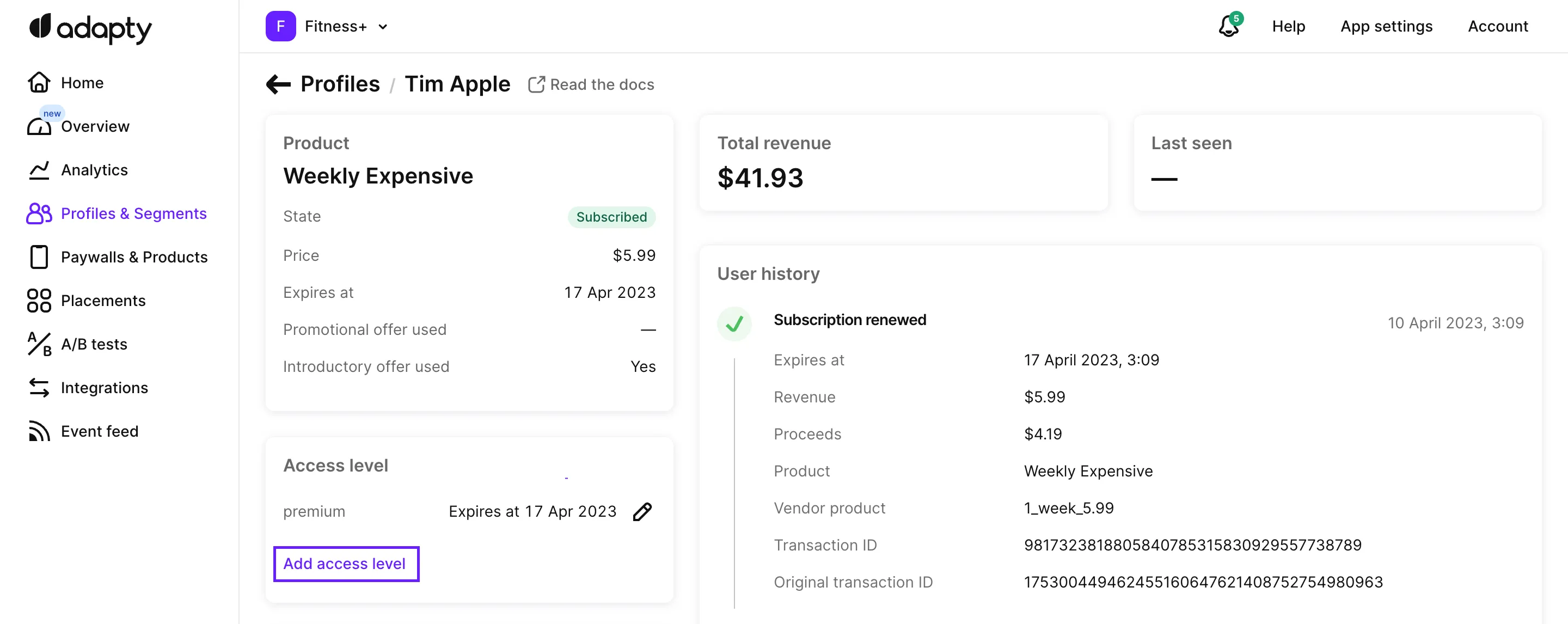Open App settings in top bar
Viewport: 1568px width, 624px height.
1386,26
